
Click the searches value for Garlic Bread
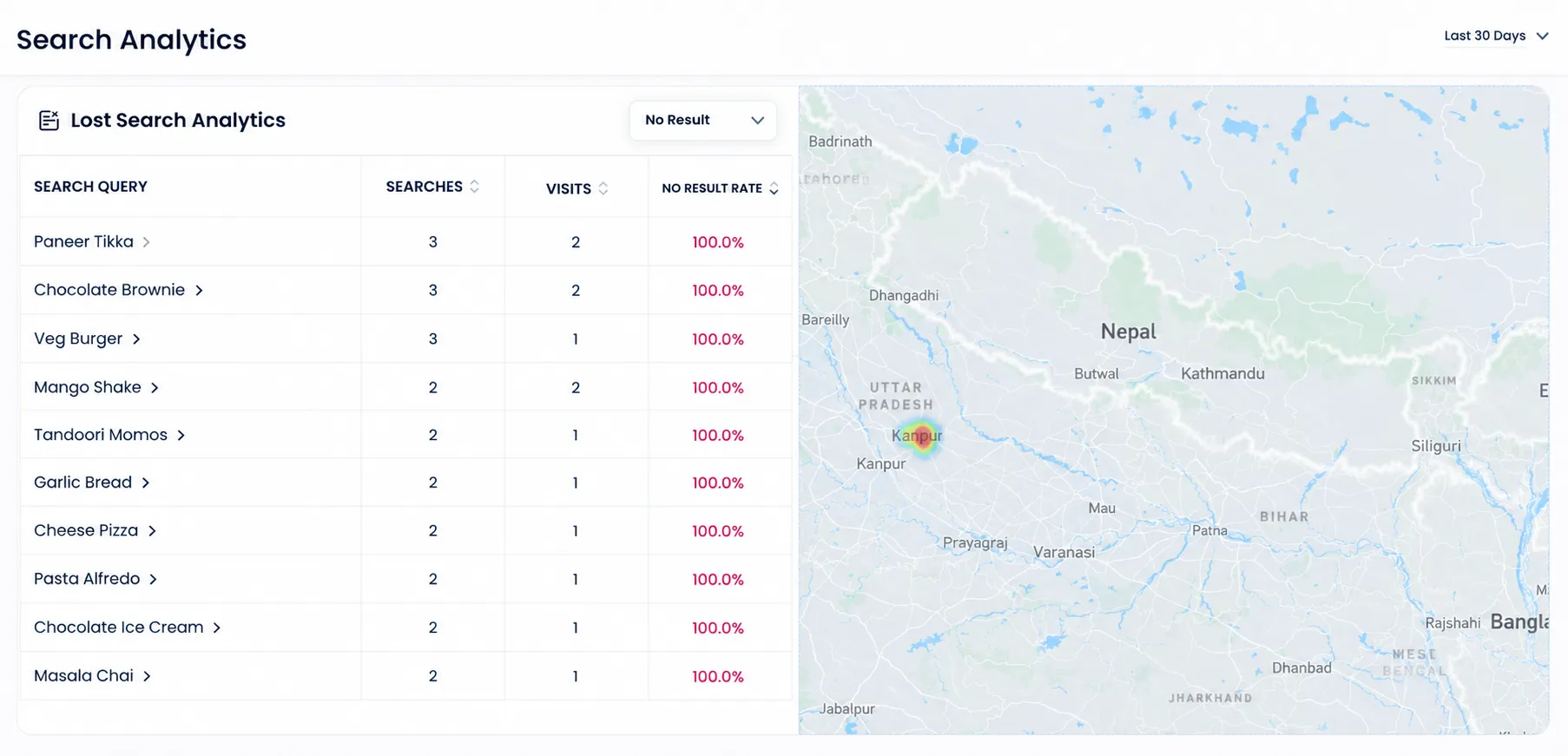tap(432, 483)
